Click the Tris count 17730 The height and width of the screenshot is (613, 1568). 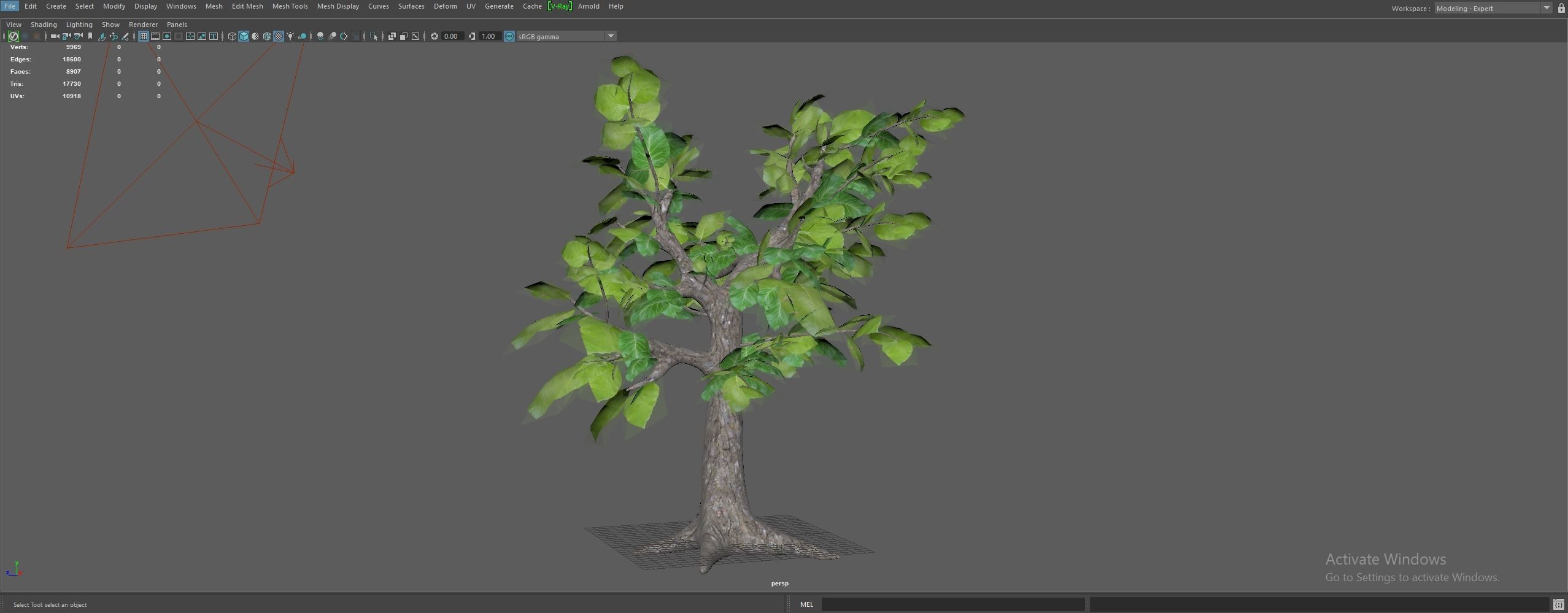(x=72, y=83)
